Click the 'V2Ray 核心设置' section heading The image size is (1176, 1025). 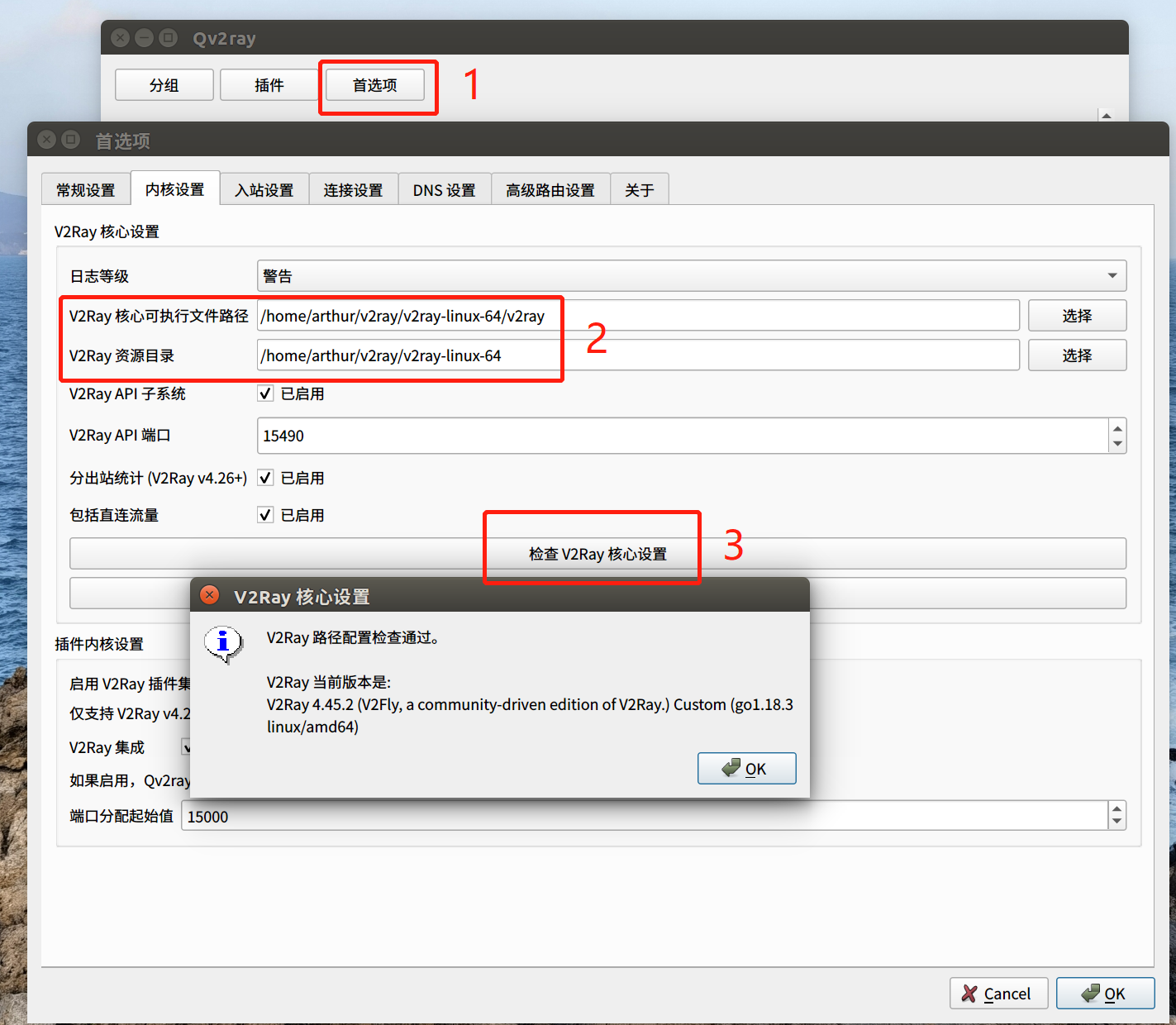click(x=107, y=231)
